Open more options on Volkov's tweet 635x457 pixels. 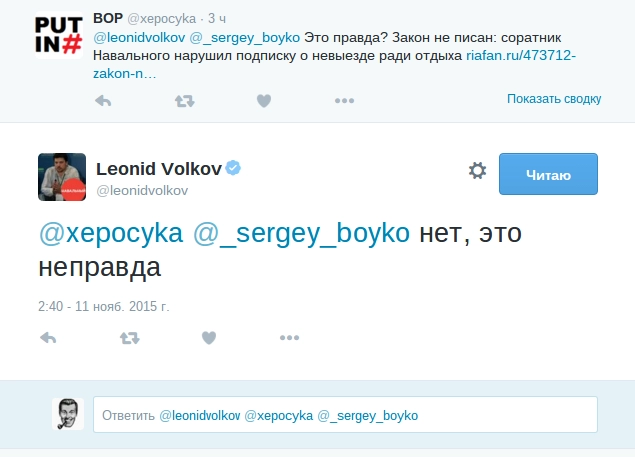coord(290,338)
